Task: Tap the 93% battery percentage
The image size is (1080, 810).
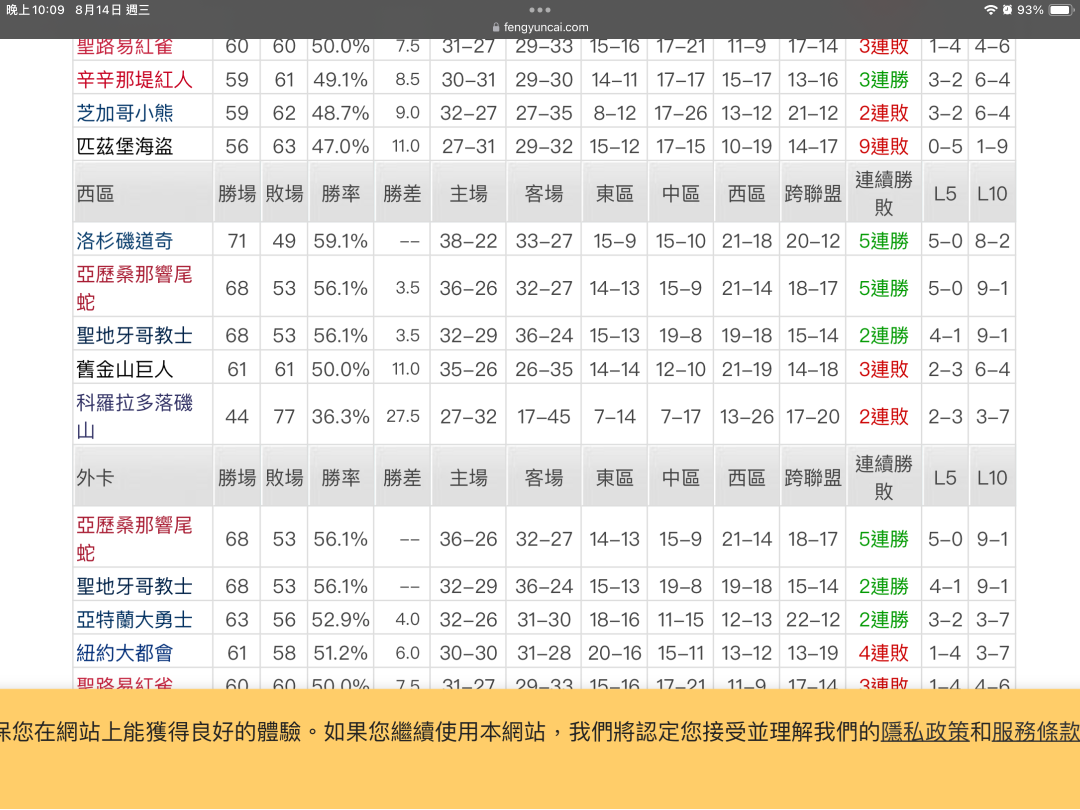Action: [1030, 10]
